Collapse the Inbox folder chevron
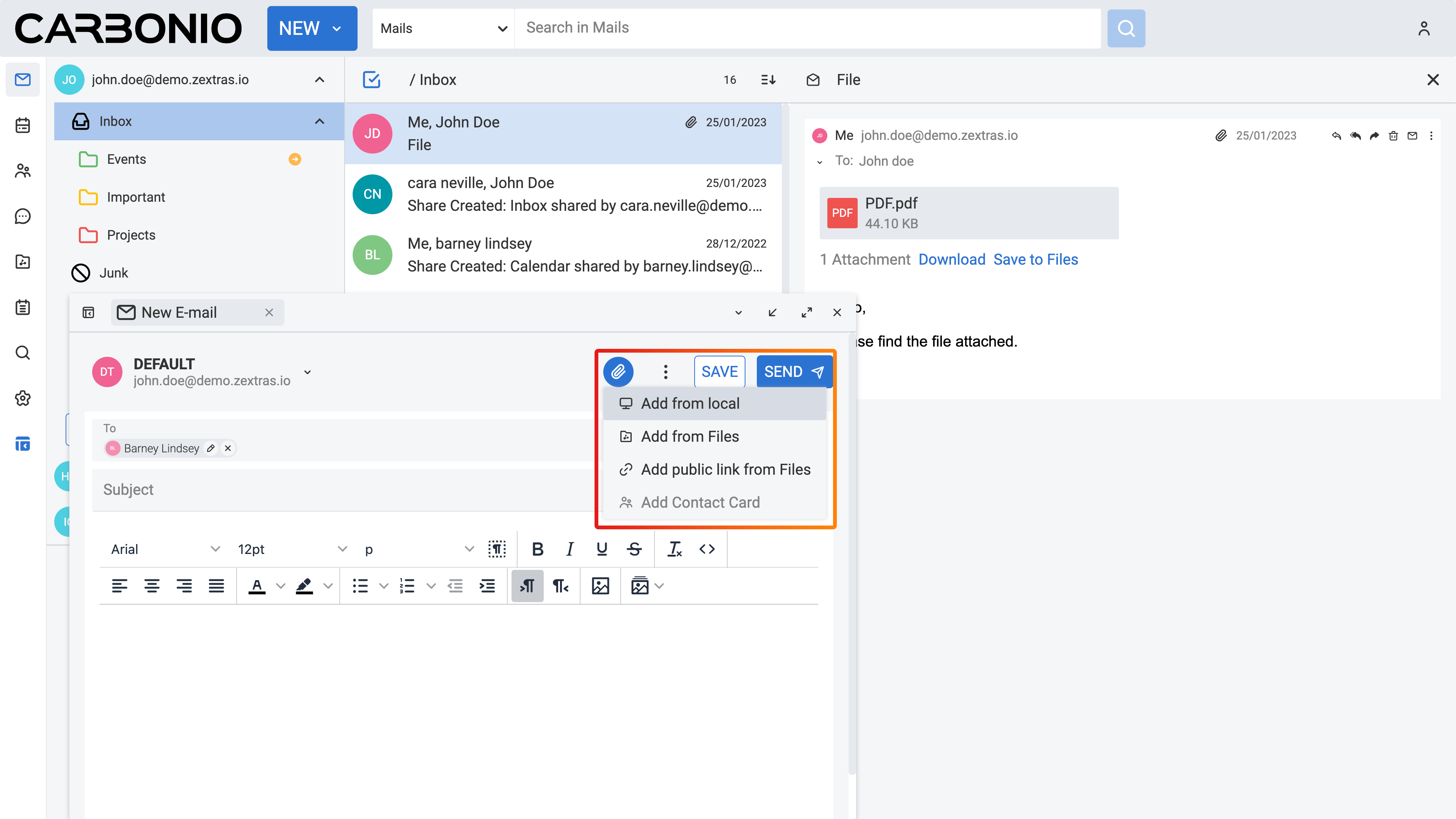 point(319,121)
